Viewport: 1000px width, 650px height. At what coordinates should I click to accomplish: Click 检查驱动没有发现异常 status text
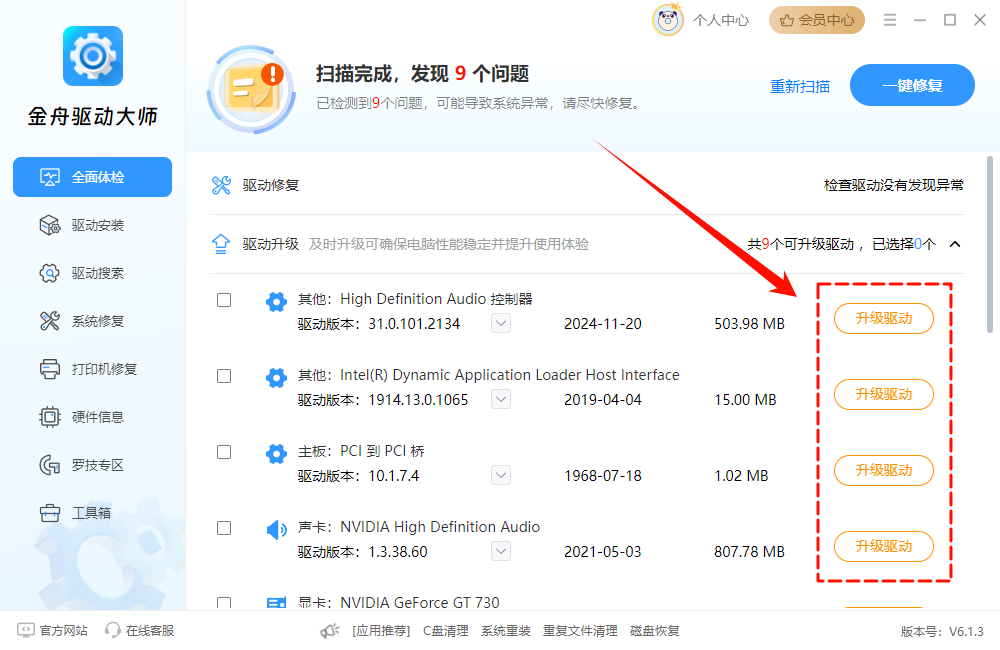tap(893, 186)
